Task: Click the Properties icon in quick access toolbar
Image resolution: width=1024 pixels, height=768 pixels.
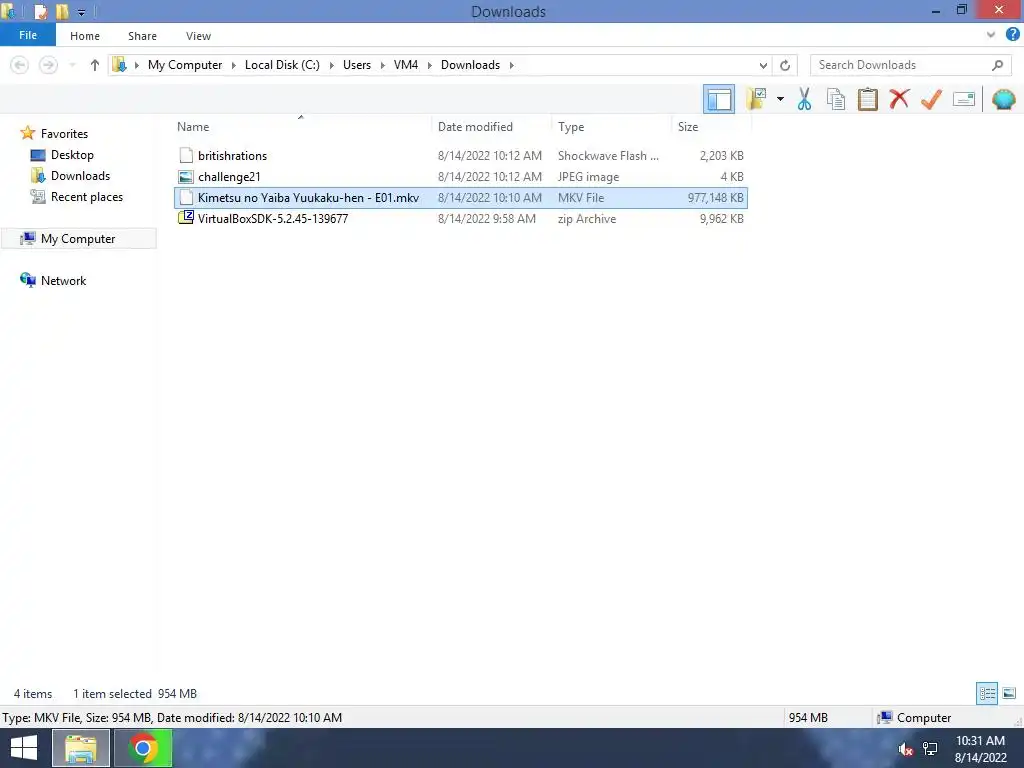Action: pos(40,11)
